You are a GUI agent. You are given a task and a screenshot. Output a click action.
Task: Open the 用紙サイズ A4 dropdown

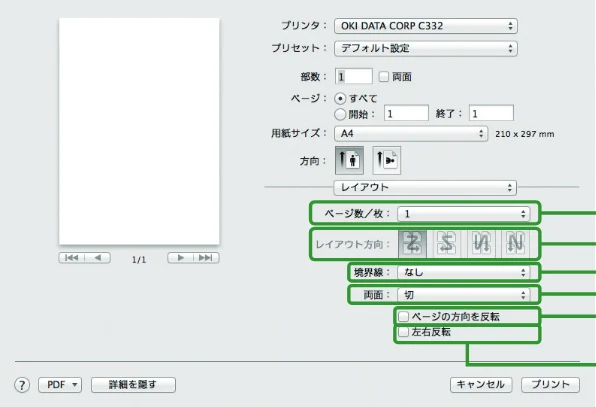411,134
